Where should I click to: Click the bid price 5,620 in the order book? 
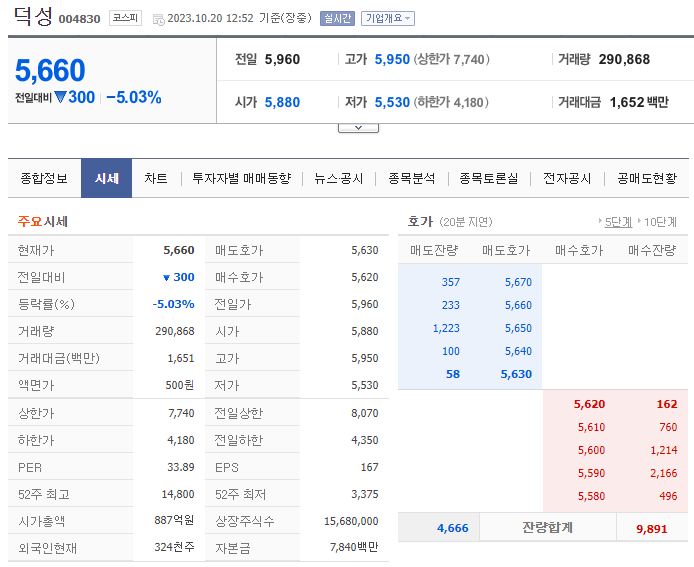tap(589, 404)
